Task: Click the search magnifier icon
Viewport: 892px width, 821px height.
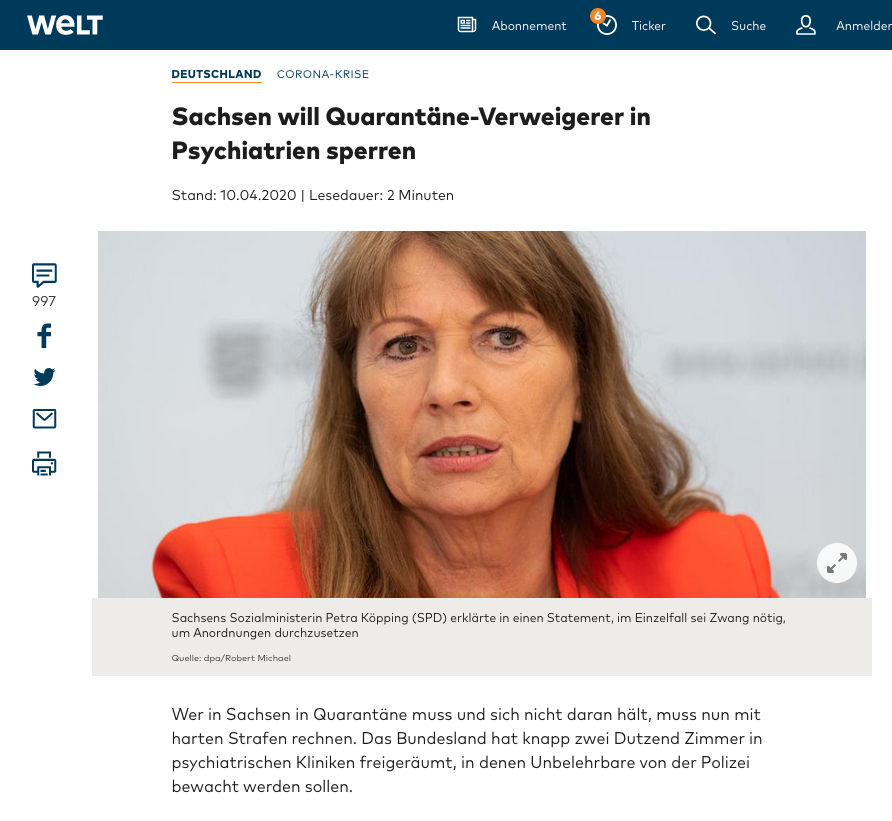Action: point(705,25)
